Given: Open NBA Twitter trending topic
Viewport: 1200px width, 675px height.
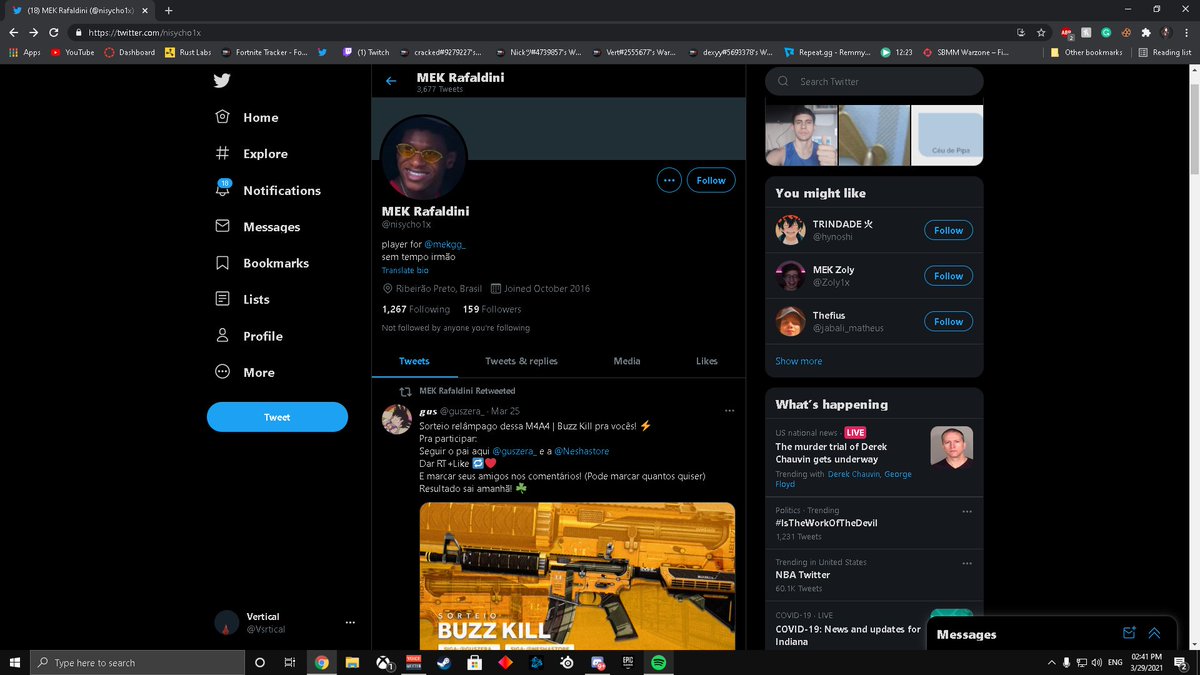Looking at the screenshot, I should pos(802,575).
